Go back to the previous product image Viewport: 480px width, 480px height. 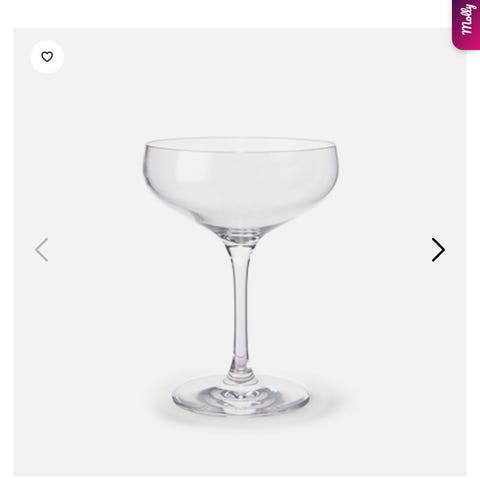click(x=42, y=250)
